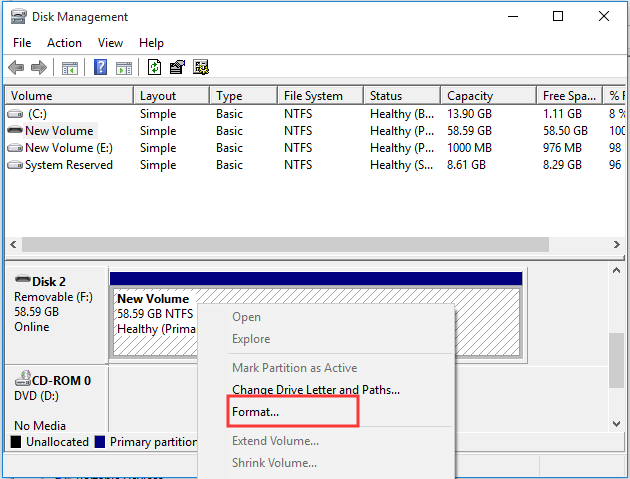This screenshot has height=479, width=630.
Task: Sort by the Volume column header
Action: click(70, 96)
